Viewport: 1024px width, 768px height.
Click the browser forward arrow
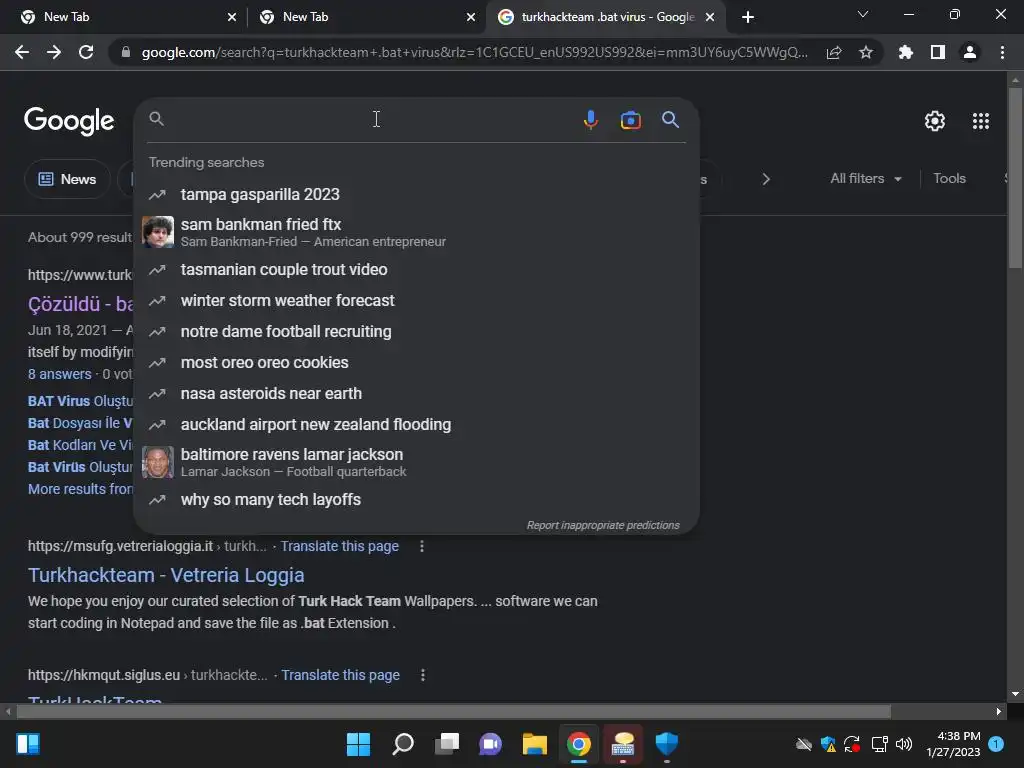coord(54,52)
